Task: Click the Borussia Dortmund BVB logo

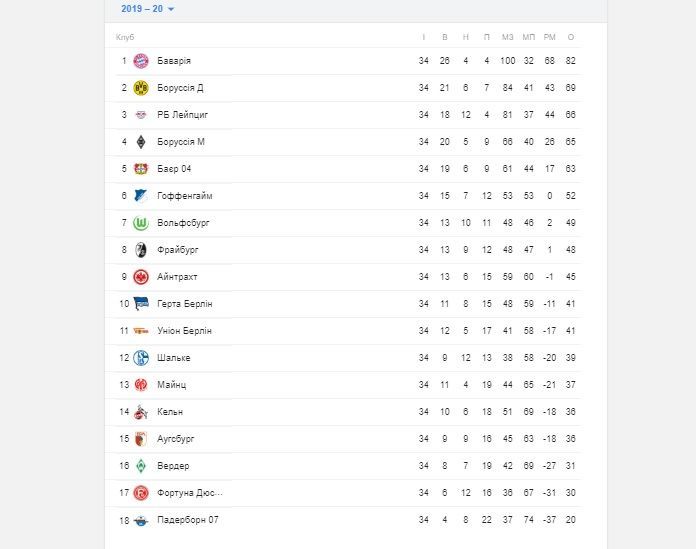Action: [x=141, y=88]
